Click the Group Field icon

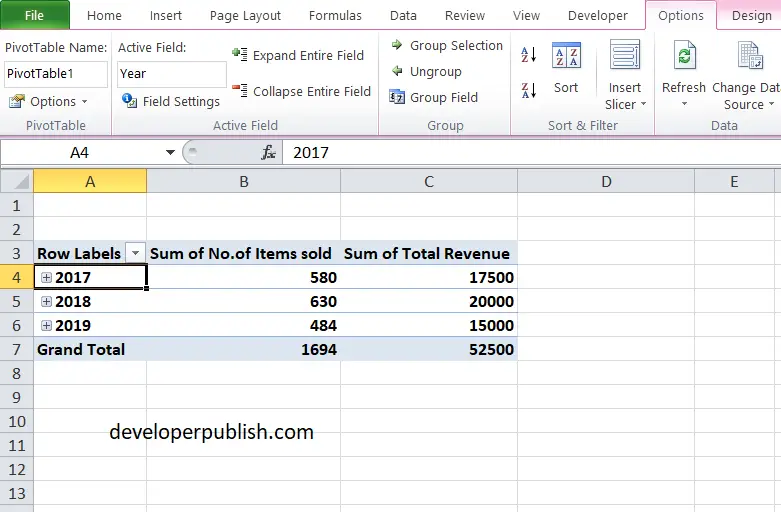[x=397, y=97]
